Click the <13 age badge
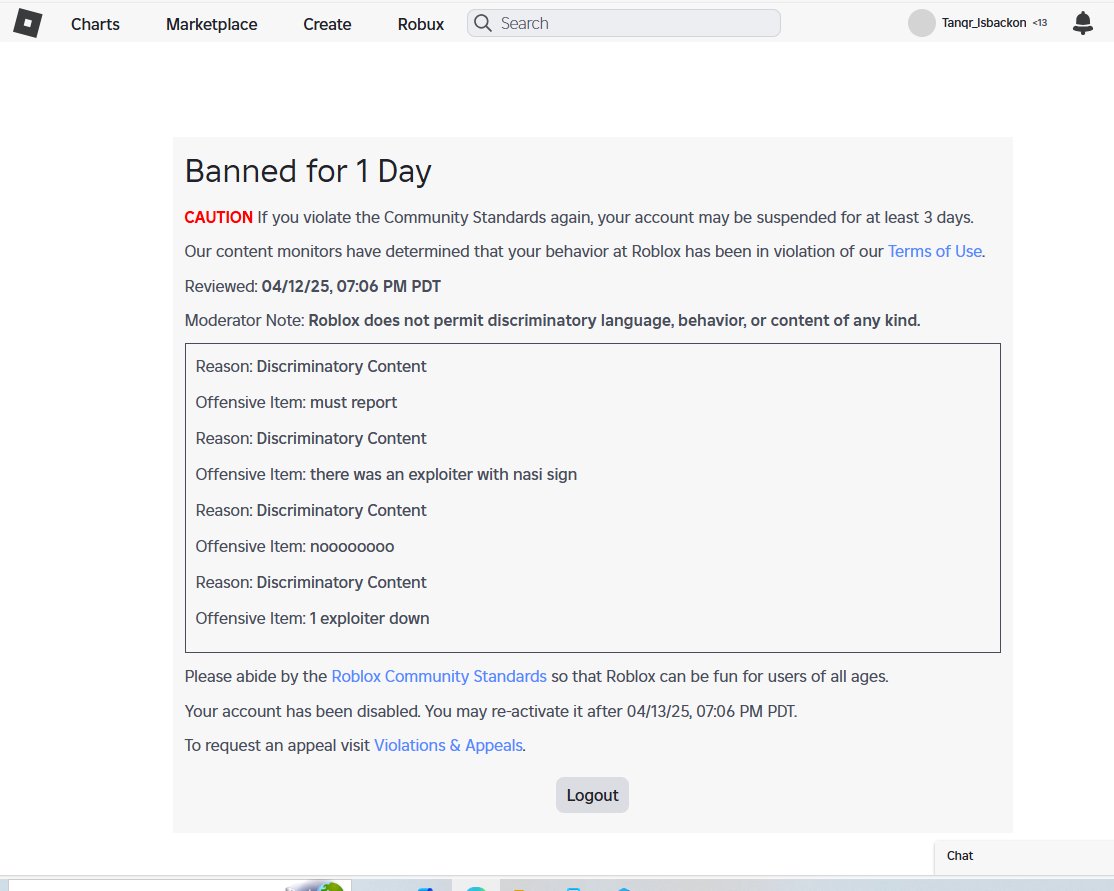Viewport: 1114px width, 891px height. pyautogui.click(x=1039, y=23)
